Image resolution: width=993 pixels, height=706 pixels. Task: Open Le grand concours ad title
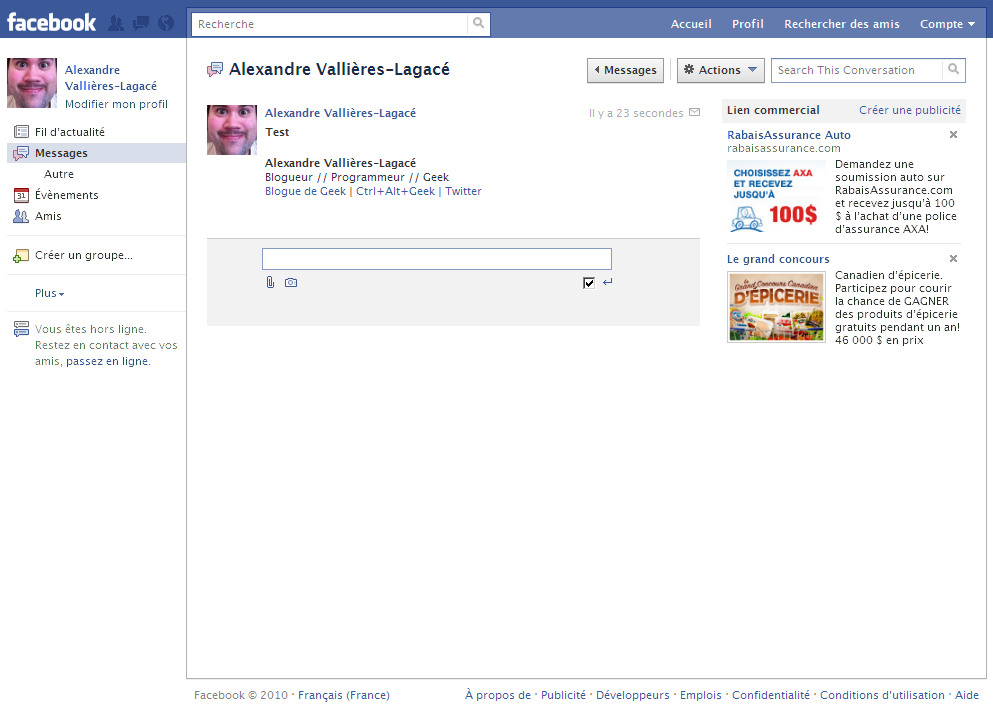pos(778,259)
